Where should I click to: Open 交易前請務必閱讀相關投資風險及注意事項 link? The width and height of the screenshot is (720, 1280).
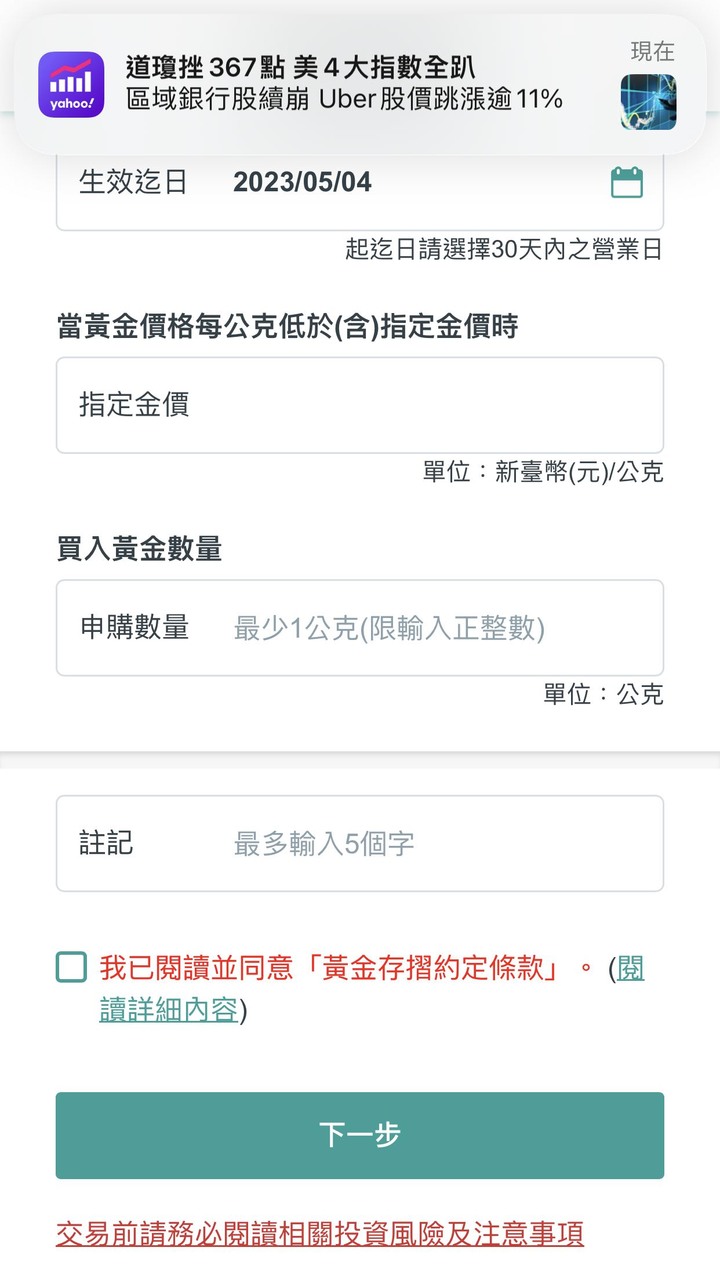pyautogui.click(x=320, y=1233)
